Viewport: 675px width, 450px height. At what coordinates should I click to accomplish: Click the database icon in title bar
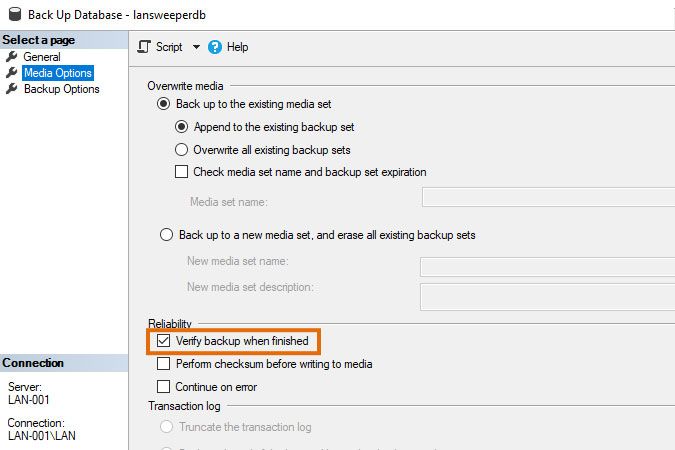tap(13, 15)
